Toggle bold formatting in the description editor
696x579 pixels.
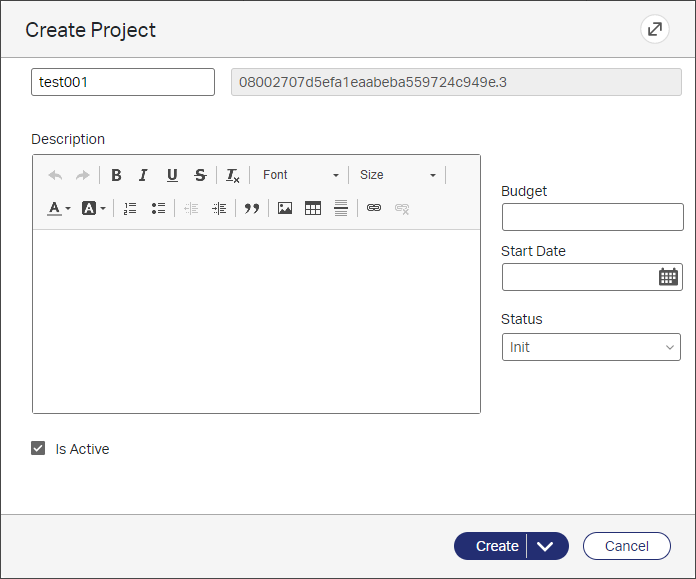point(117,175)
